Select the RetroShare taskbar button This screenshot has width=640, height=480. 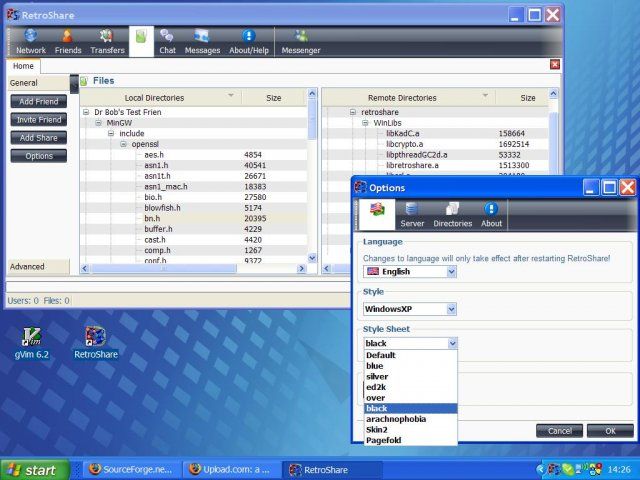(331, 470)
